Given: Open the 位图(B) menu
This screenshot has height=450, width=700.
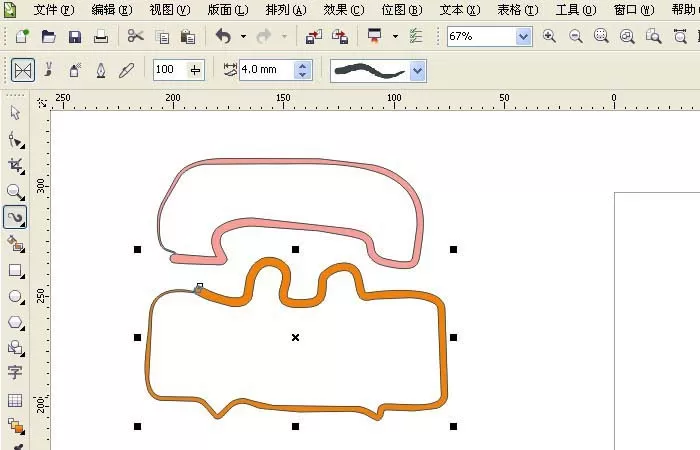Looking at the screenshot, I should coord(402,9).
